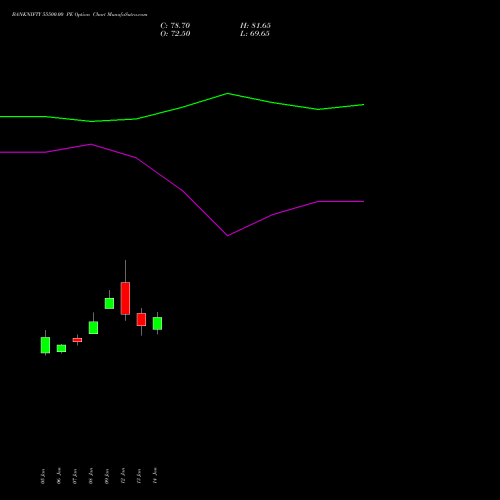Click the lowest dip of the purple line
The height and width of the screenshot is (500, 500).
[228, 236]
